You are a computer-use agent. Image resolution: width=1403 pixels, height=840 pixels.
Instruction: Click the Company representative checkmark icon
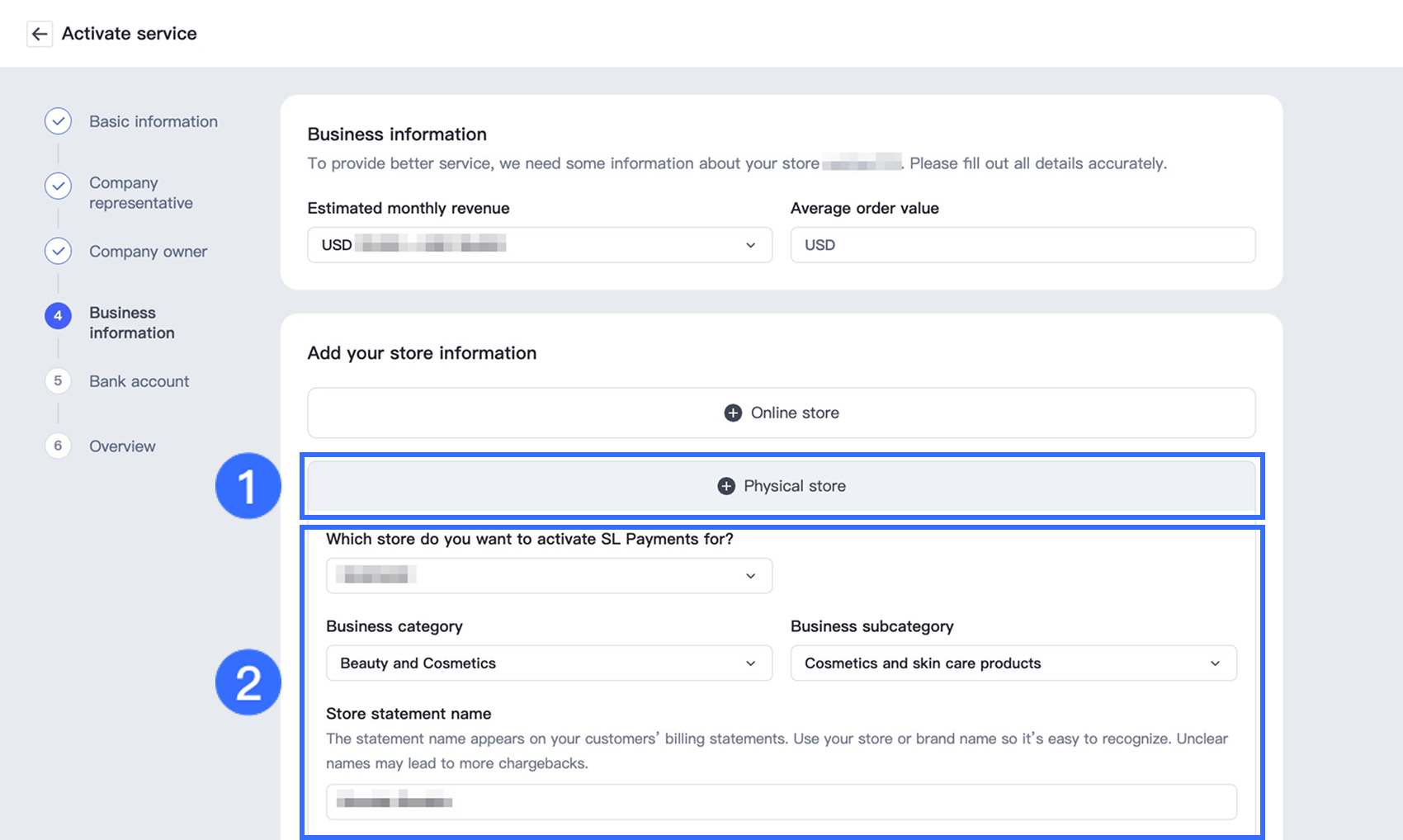click(58, 186)
